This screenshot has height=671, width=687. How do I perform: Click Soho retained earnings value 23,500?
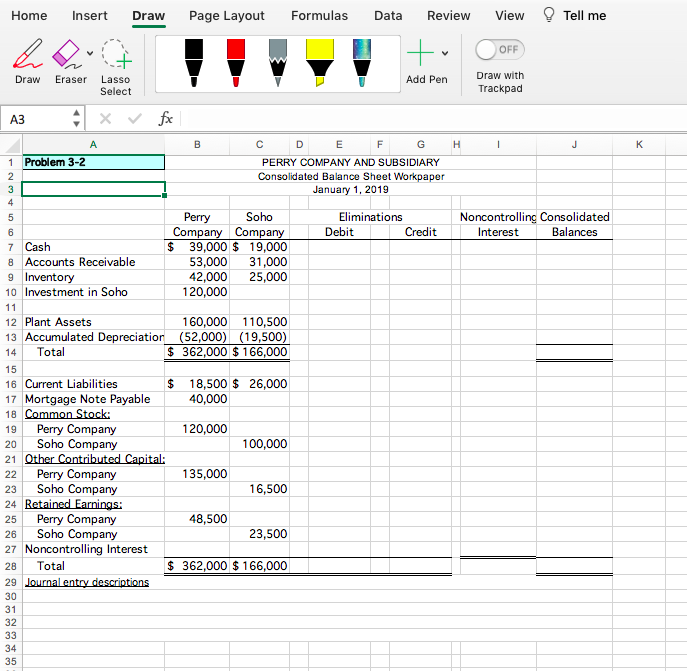(259, 534)
